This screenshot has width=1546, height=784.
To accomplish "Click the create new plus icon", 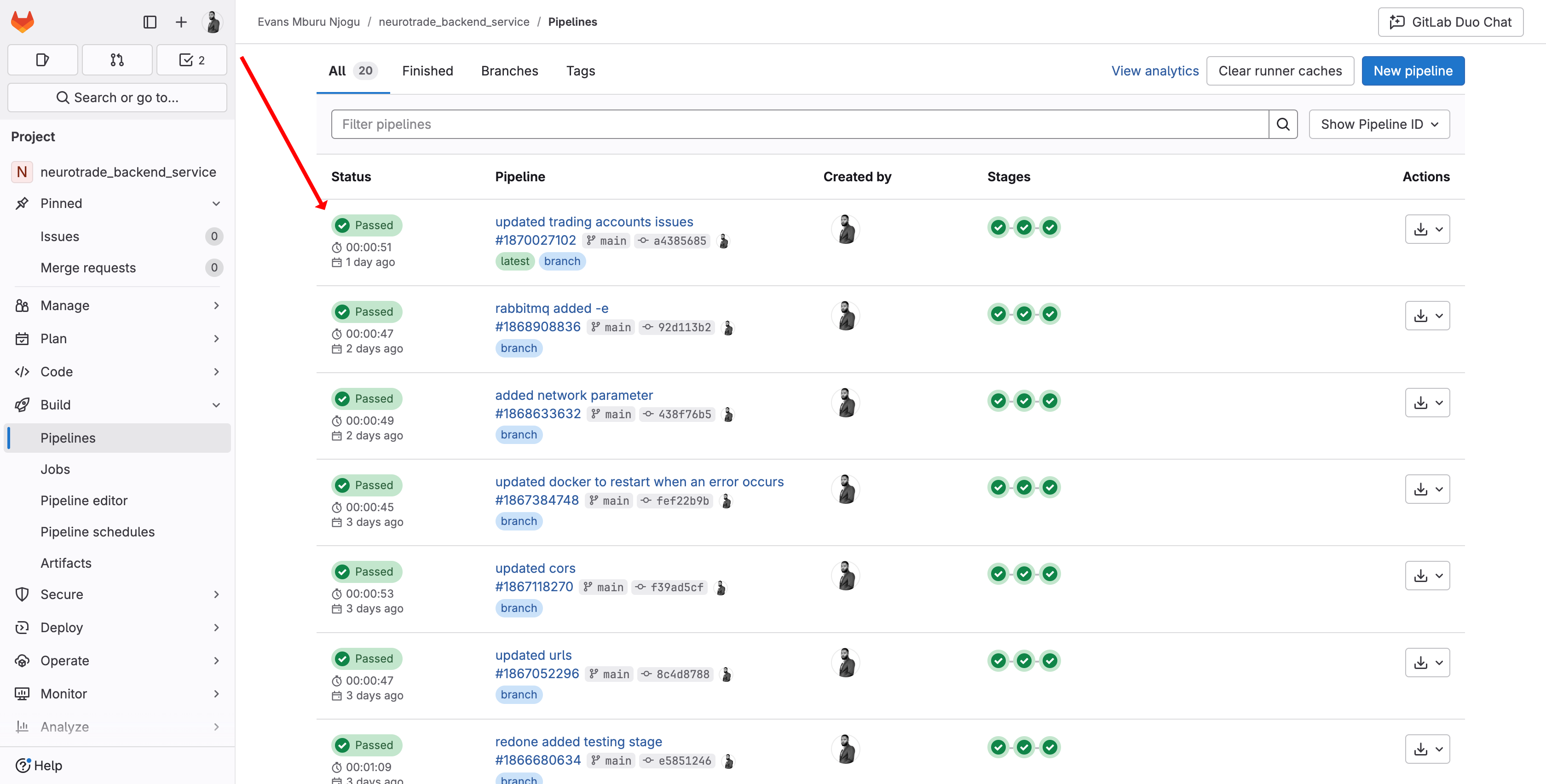I will click(x=181, y=22).
